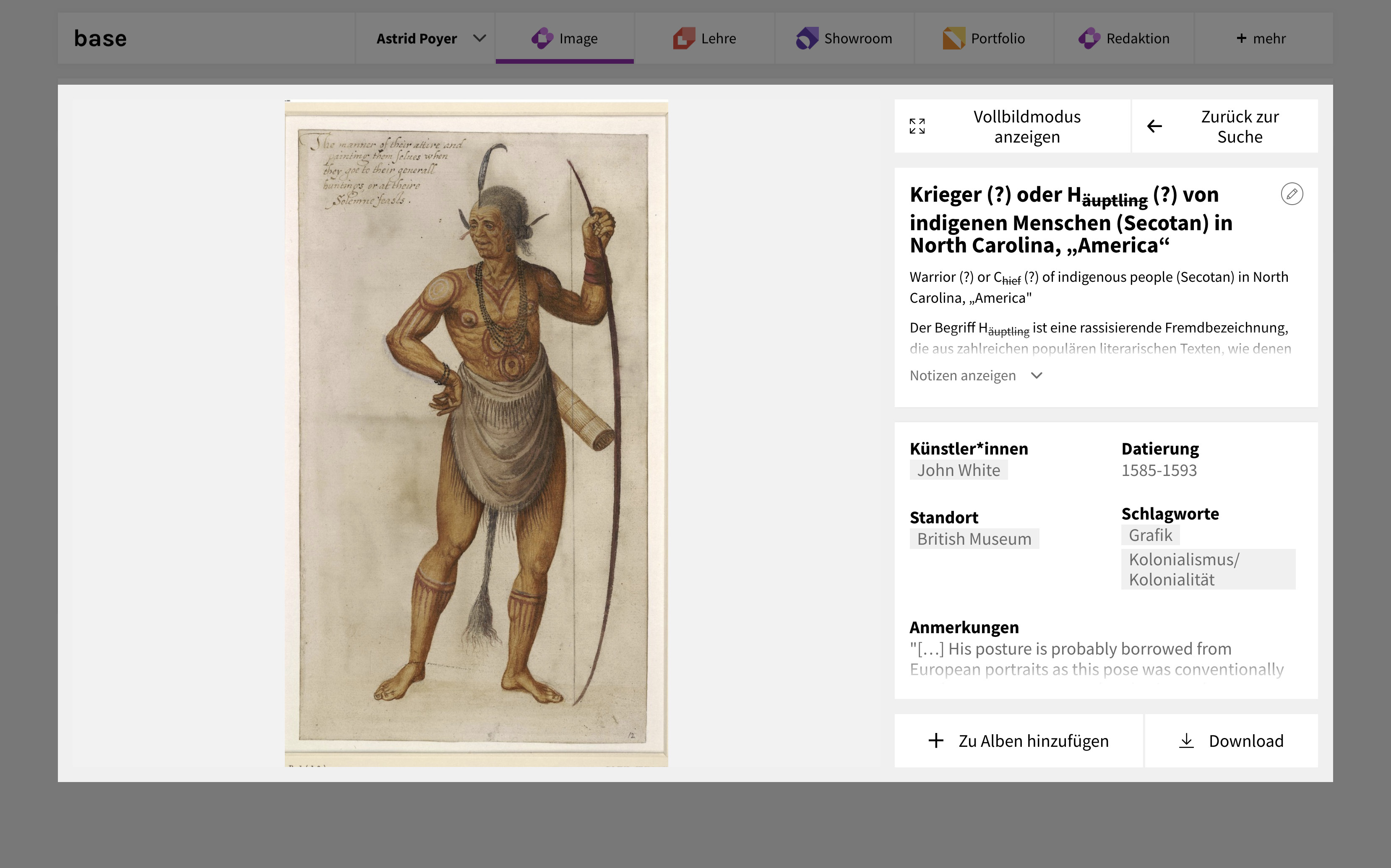This screenshot has height=868, width=1391.
Task: Click the plus icon to add to albums
Action: [x=935, y=741]
